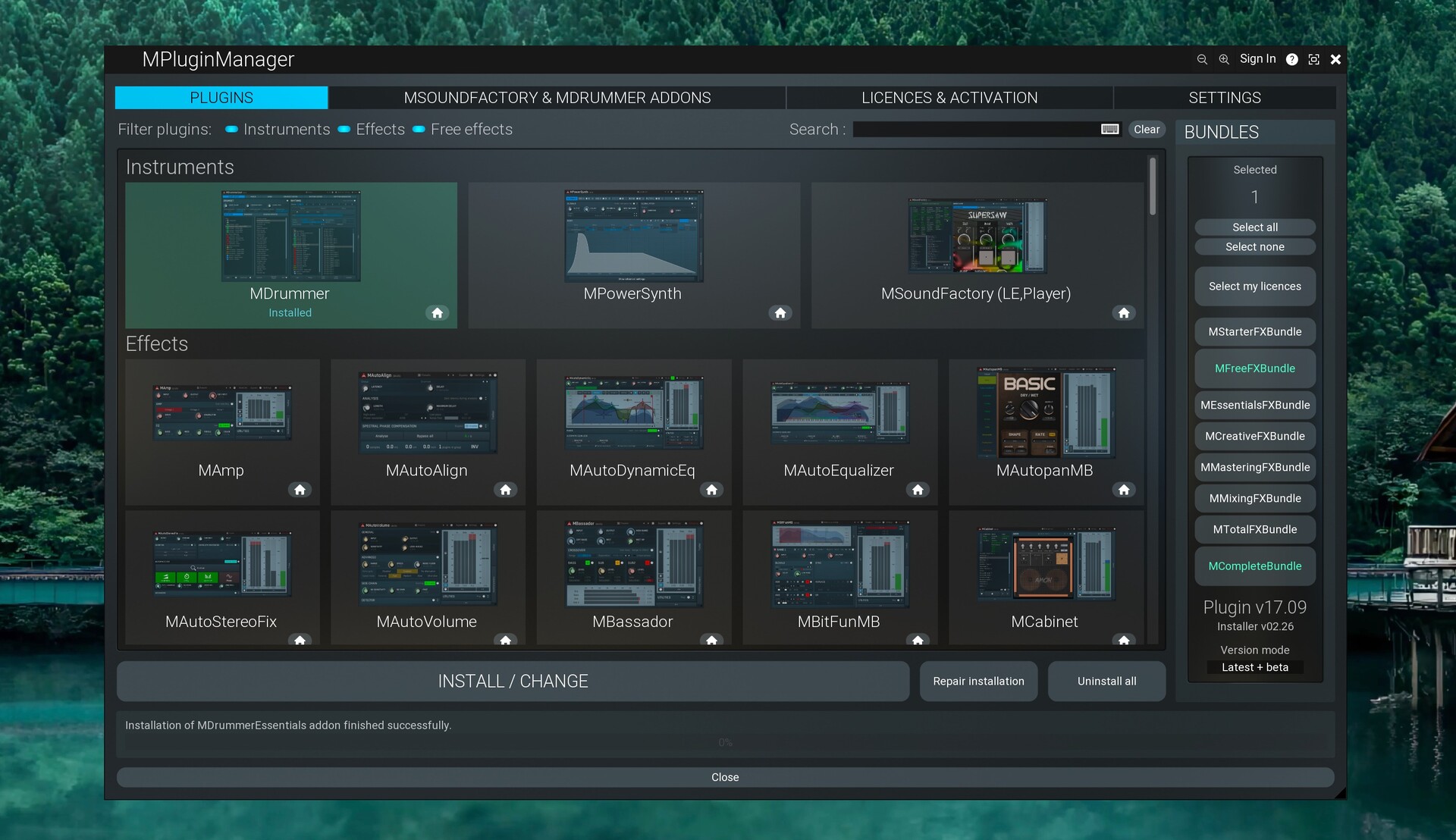The width and height of the screenshot is (1456, 840).
Task: Select the MAutoEqualizer effect thumbnail
Action: pyautogui.click(x=840, y=412)
